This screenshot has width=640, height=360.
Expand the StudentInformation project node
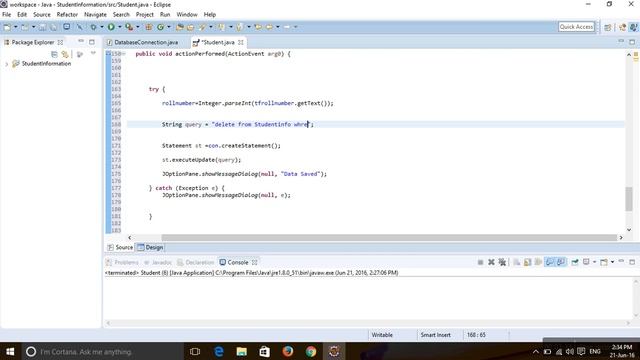(6, 64)
